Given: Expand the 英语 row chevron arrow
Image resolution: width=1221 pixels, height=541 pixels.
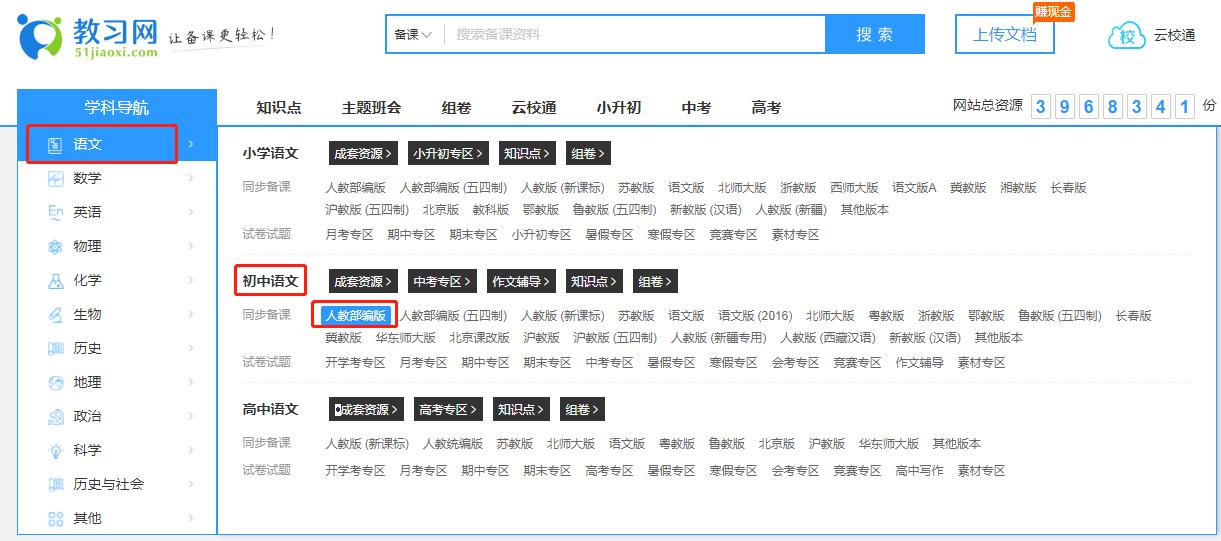Looking at the screenshot, I should tap(191, 212).
